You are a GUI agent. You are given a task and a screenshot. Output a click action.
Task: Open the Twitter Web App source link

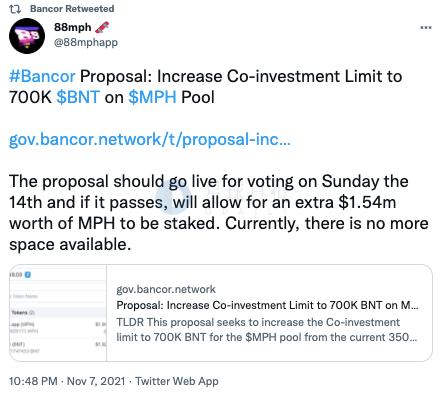coord(177,381)
